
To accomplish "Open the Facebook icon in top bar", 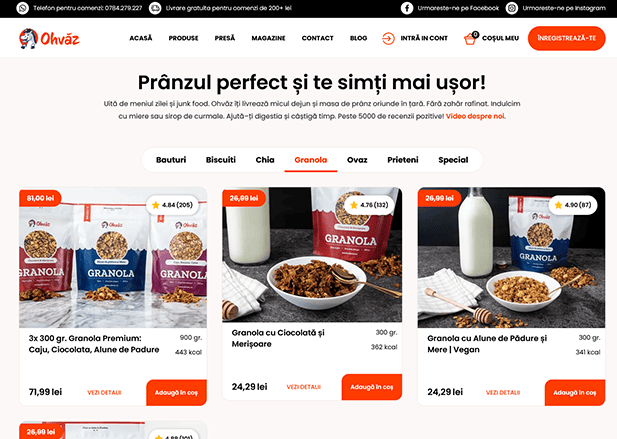I will click(x=407, y=8).
